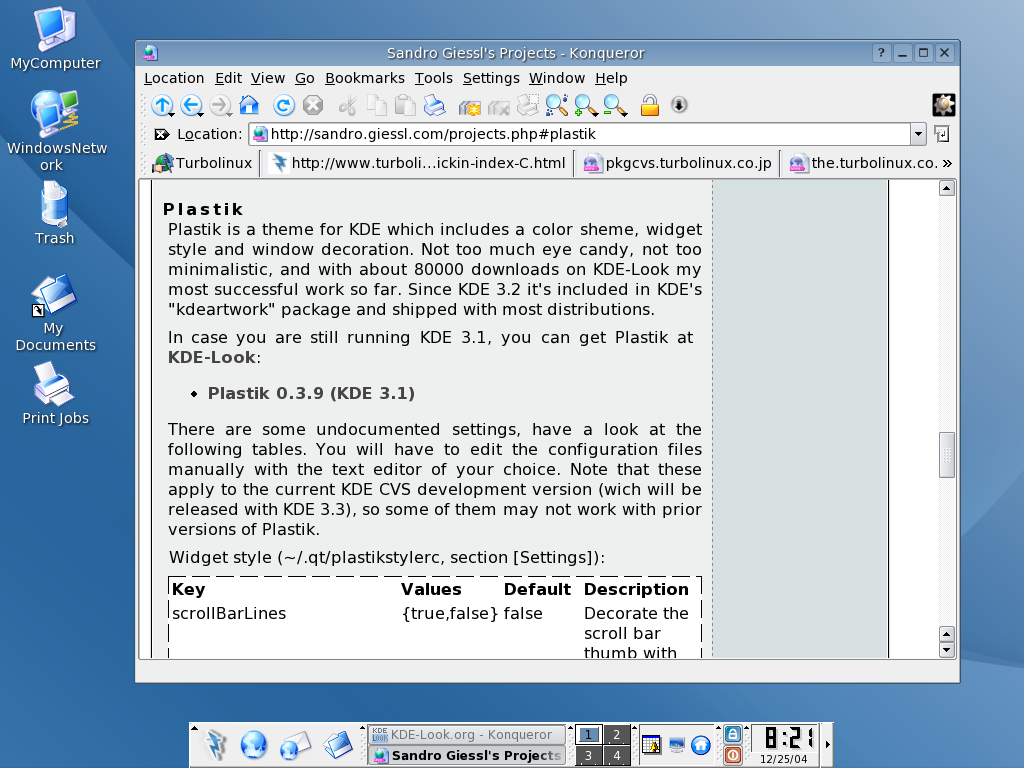This screenshot has height=768, width=1024.
Task: Click the title bar What's This help button
Action: [x=882, y=53]
